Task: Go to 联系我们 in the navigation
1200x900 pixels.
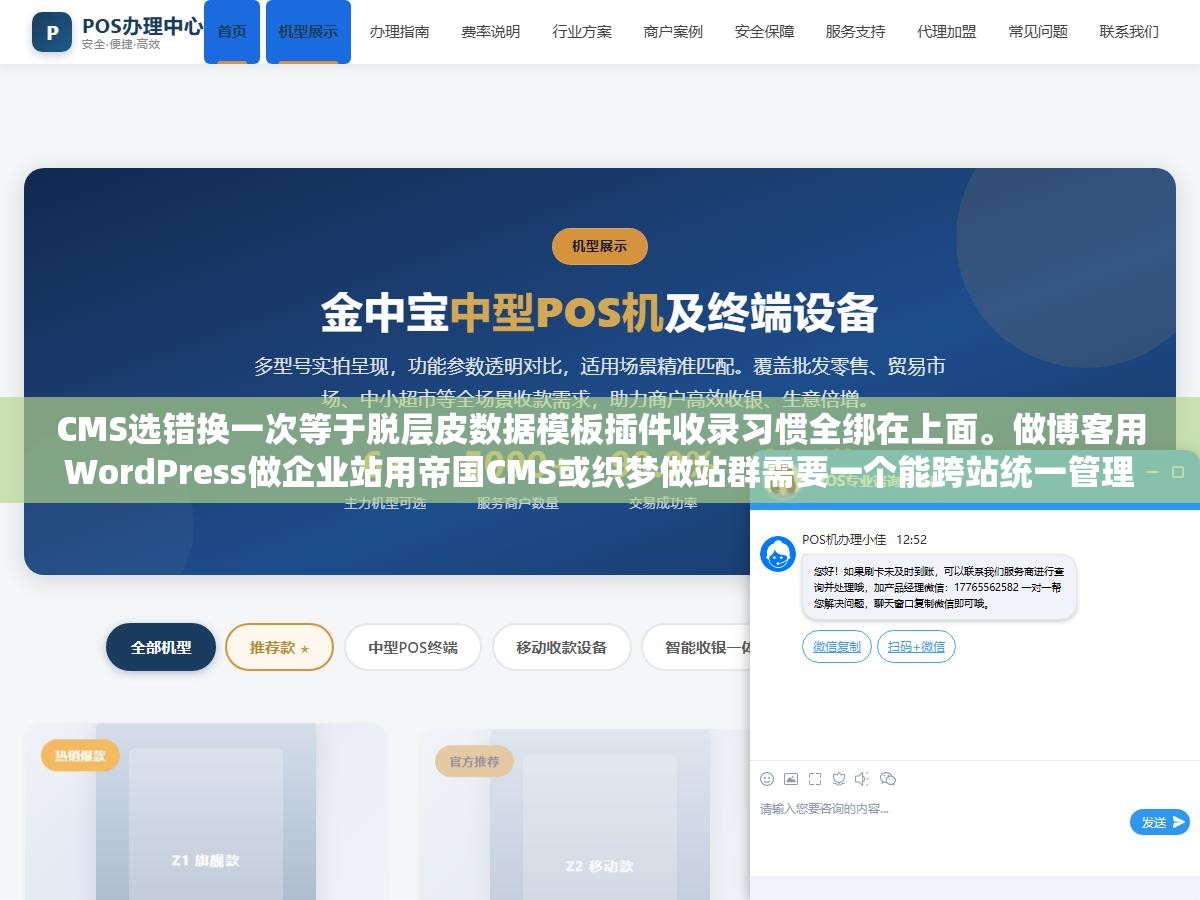Action: pos(1129,32)
